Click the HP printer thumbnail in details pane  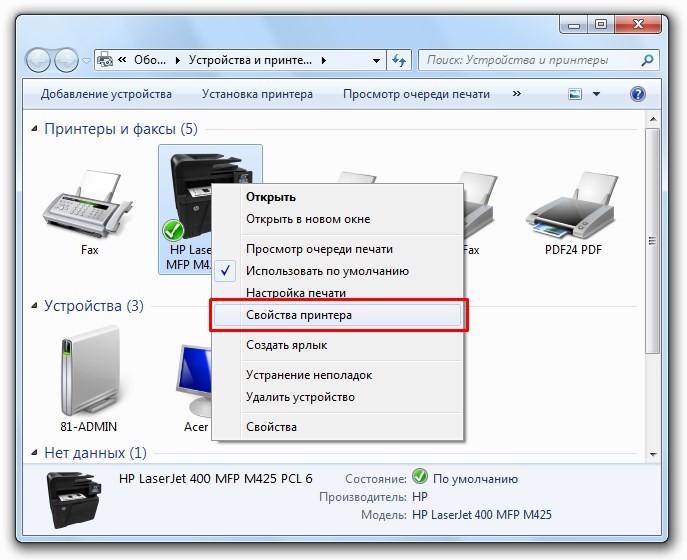(x=74, y=500)
